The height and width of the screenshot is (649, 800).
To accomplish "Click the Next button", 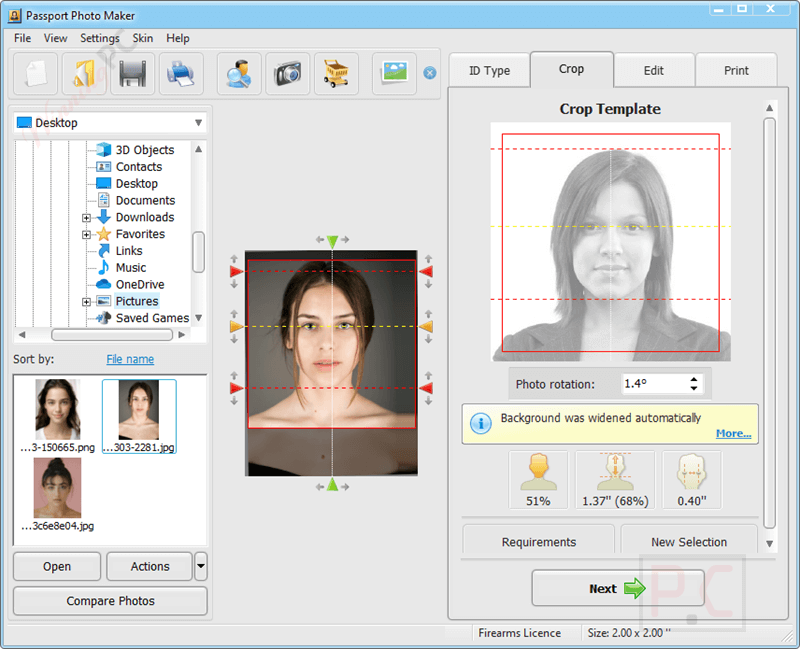I will coord(618,588).
